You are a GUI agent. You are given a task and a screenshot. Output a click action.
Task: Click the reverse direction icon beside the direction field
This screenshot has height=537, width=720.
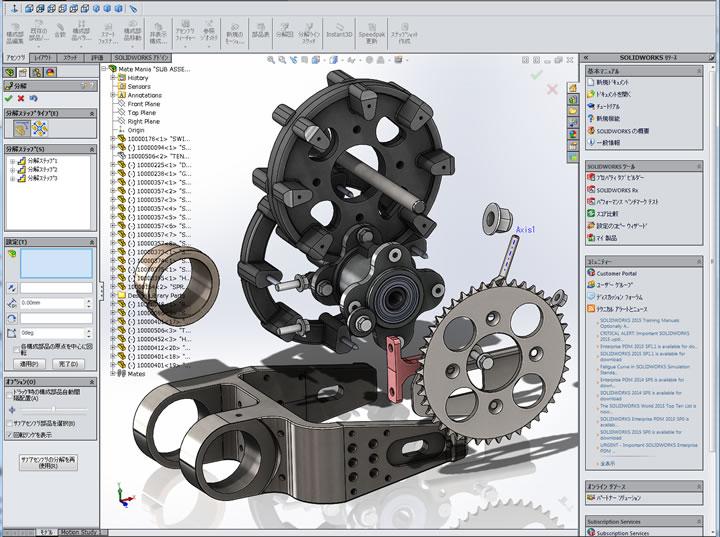tap(12, 288)
